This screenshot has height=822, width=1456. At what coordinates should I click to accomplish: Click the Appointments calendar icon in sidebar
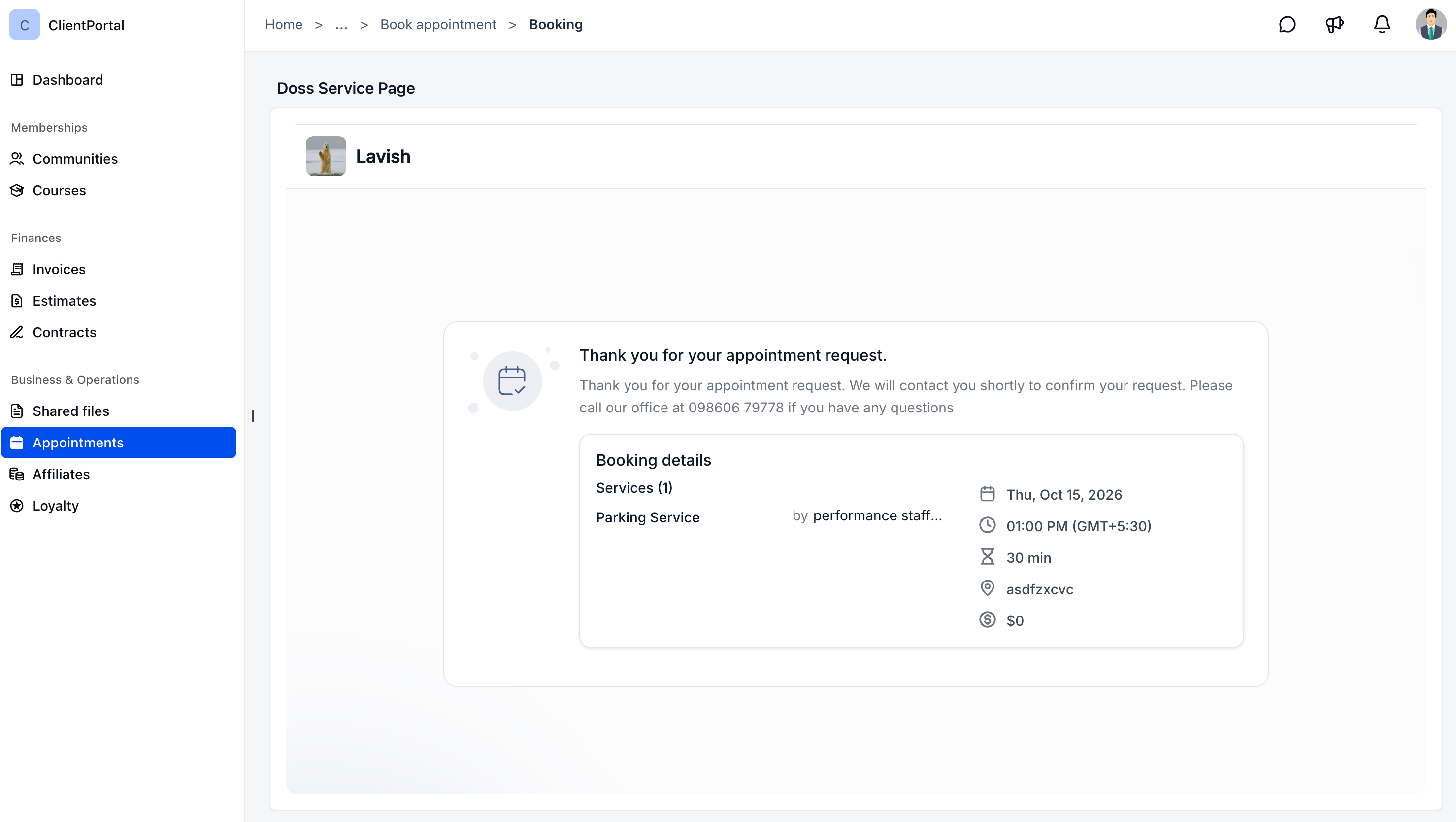click(17, 443)
